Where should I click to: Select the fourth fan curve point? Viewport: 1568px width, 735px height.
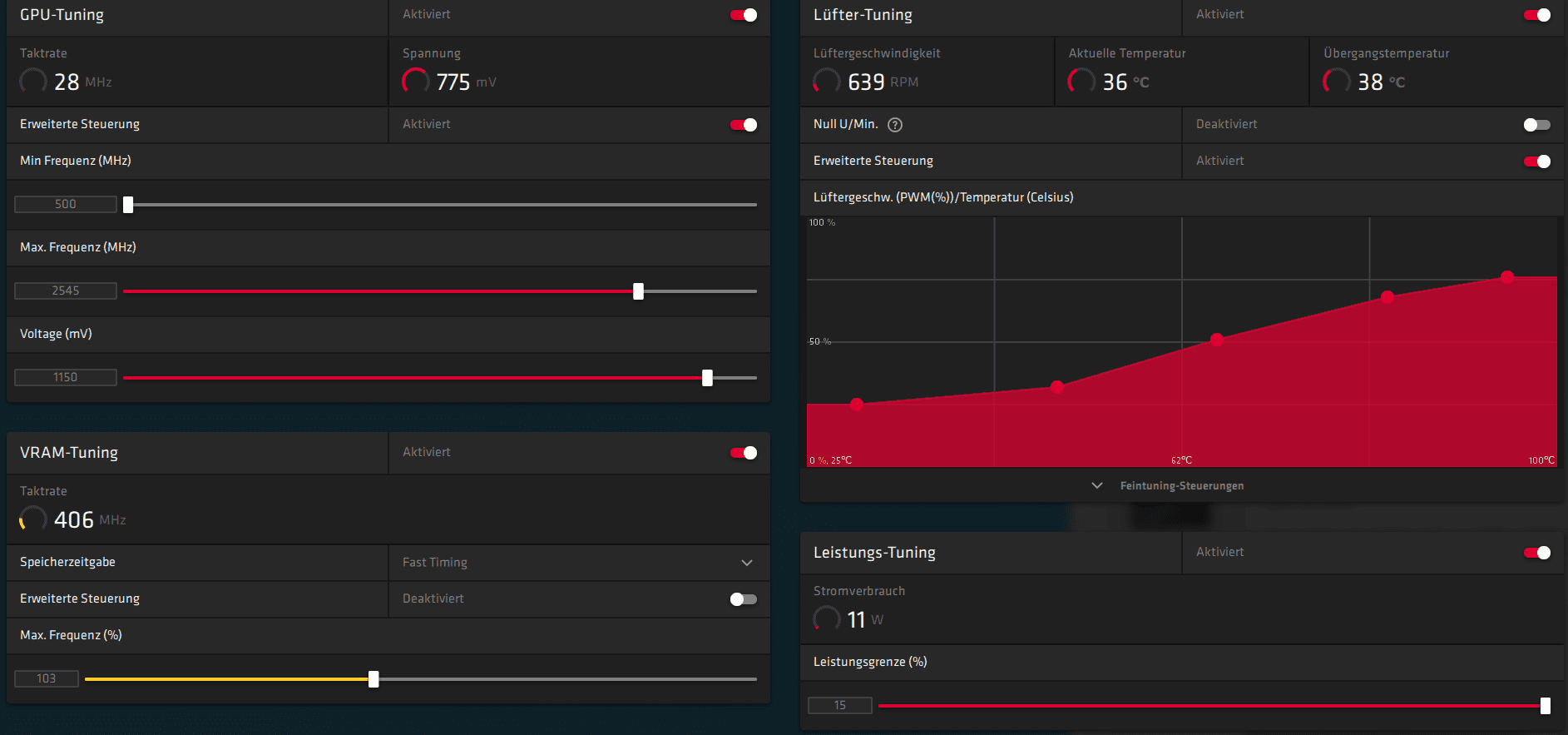(1387, 297)
